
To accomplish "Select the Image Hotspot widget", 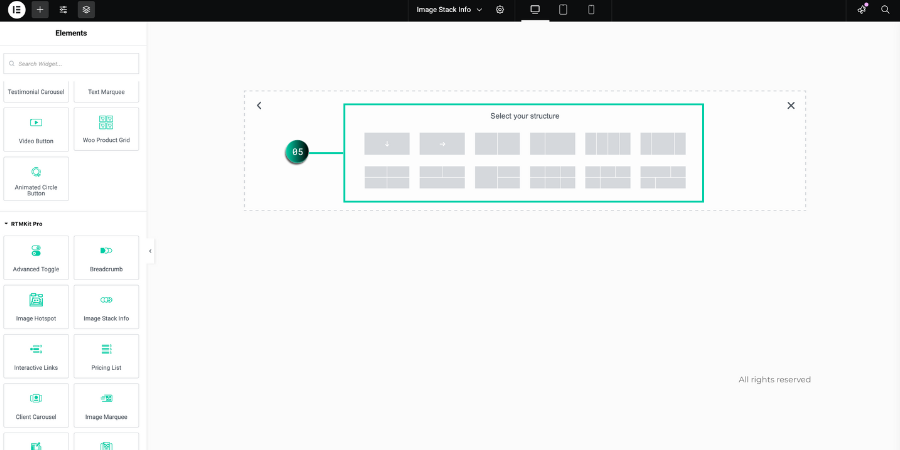I will point(36,307).
